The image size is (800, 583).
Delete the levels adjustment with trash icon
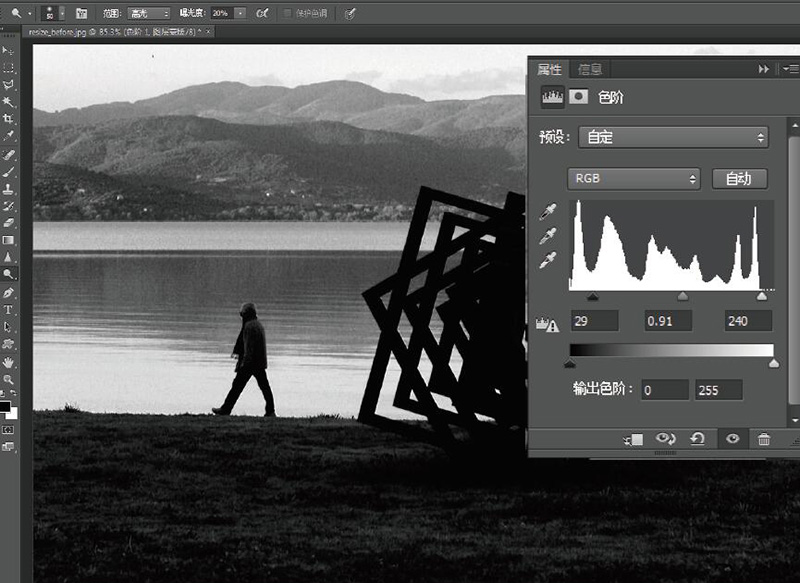coord(764,439)
